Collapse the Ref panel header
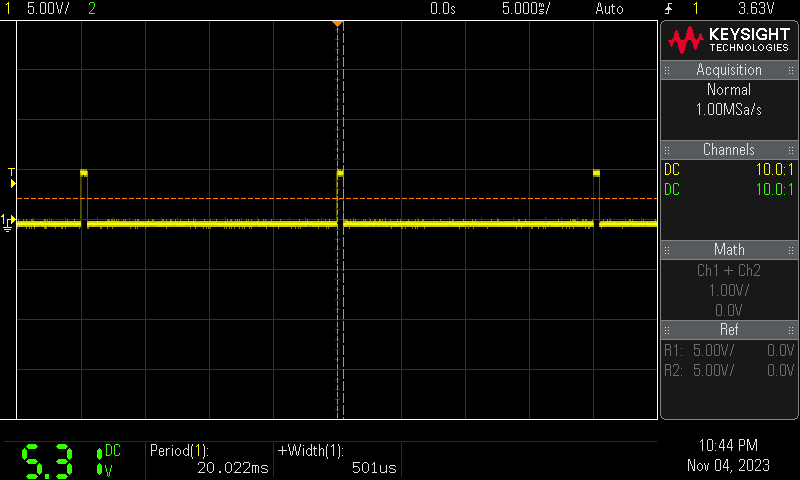The image size is (800, 480). point(729,329)
